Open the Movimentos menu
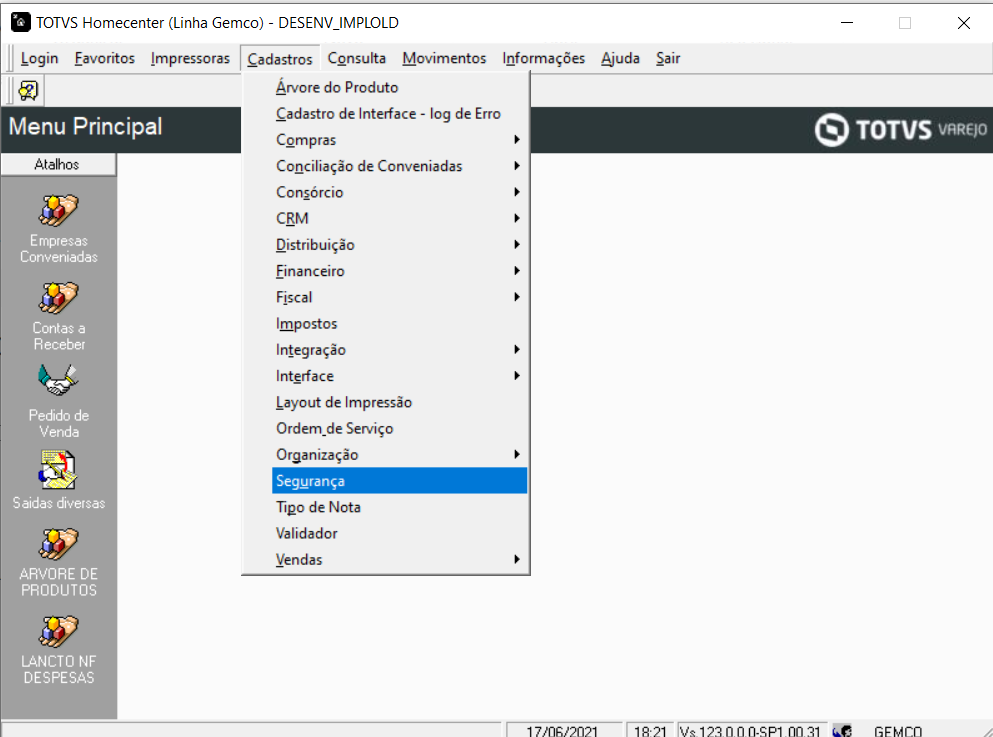This screenshot has height=737, width=993. click(444, 58)
